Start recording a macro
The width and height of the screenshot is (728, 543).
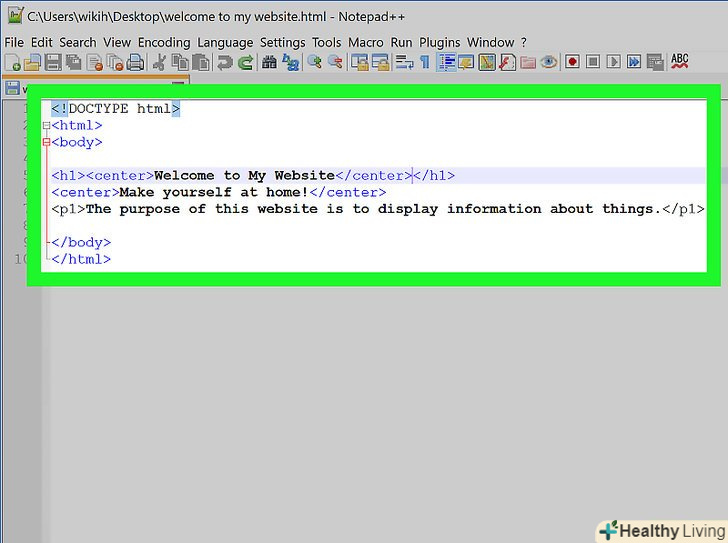pos(572,62)
